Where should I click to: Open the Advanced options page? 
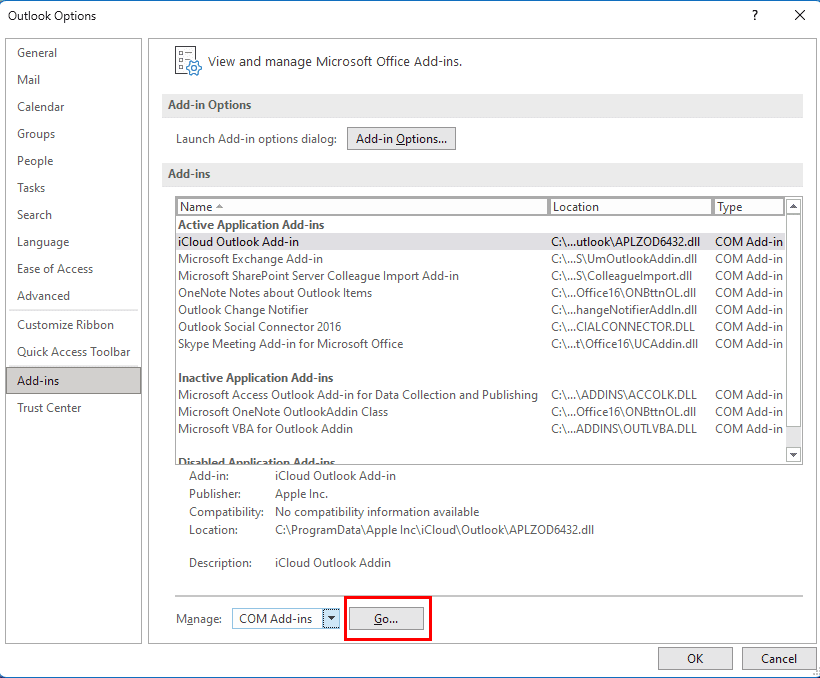(x=73, y=296)
